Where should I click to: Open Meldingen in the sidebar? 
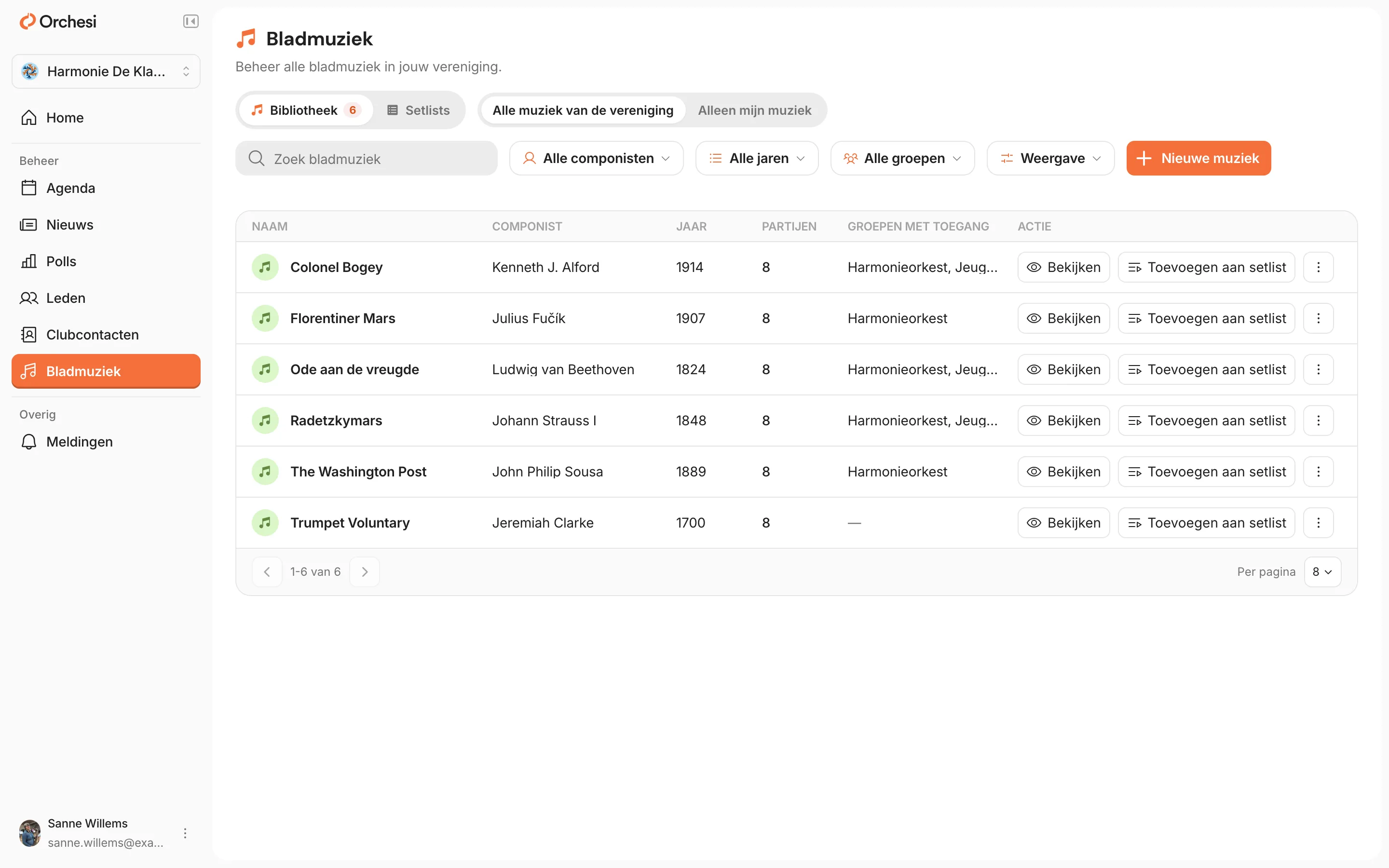coord(106,441)
